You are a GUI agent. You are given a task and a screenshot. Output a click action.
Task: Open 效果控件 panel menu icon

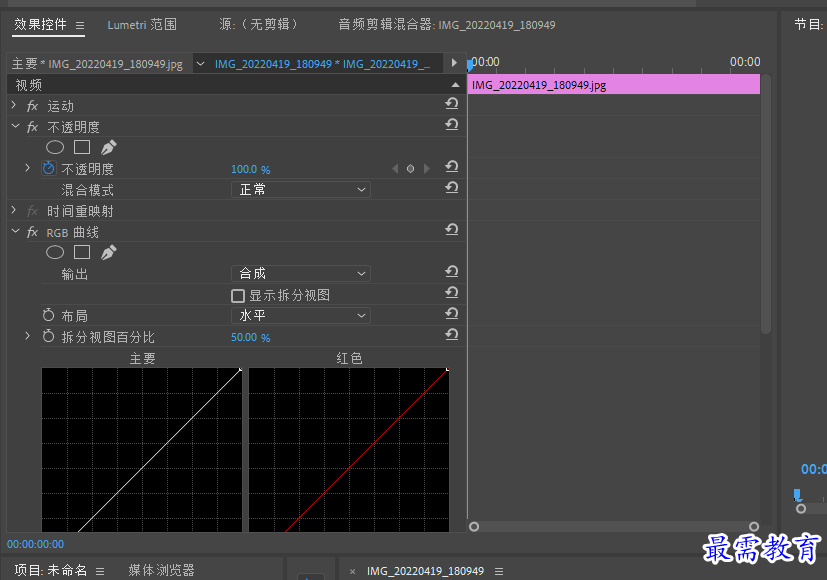pyautogui.click(x=80, y=25)
